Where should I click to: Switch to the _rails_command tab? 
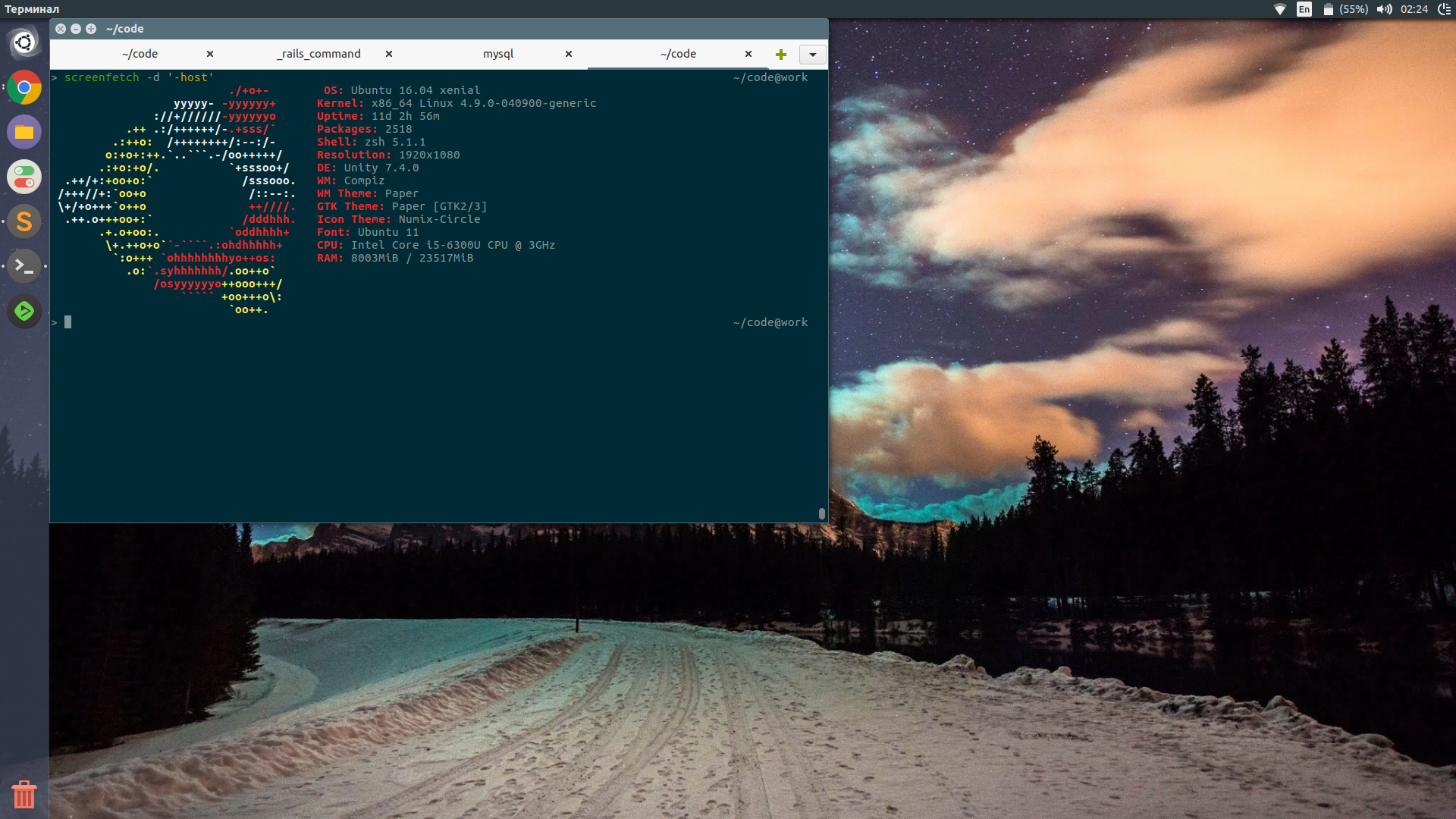(x=318, y=54)
